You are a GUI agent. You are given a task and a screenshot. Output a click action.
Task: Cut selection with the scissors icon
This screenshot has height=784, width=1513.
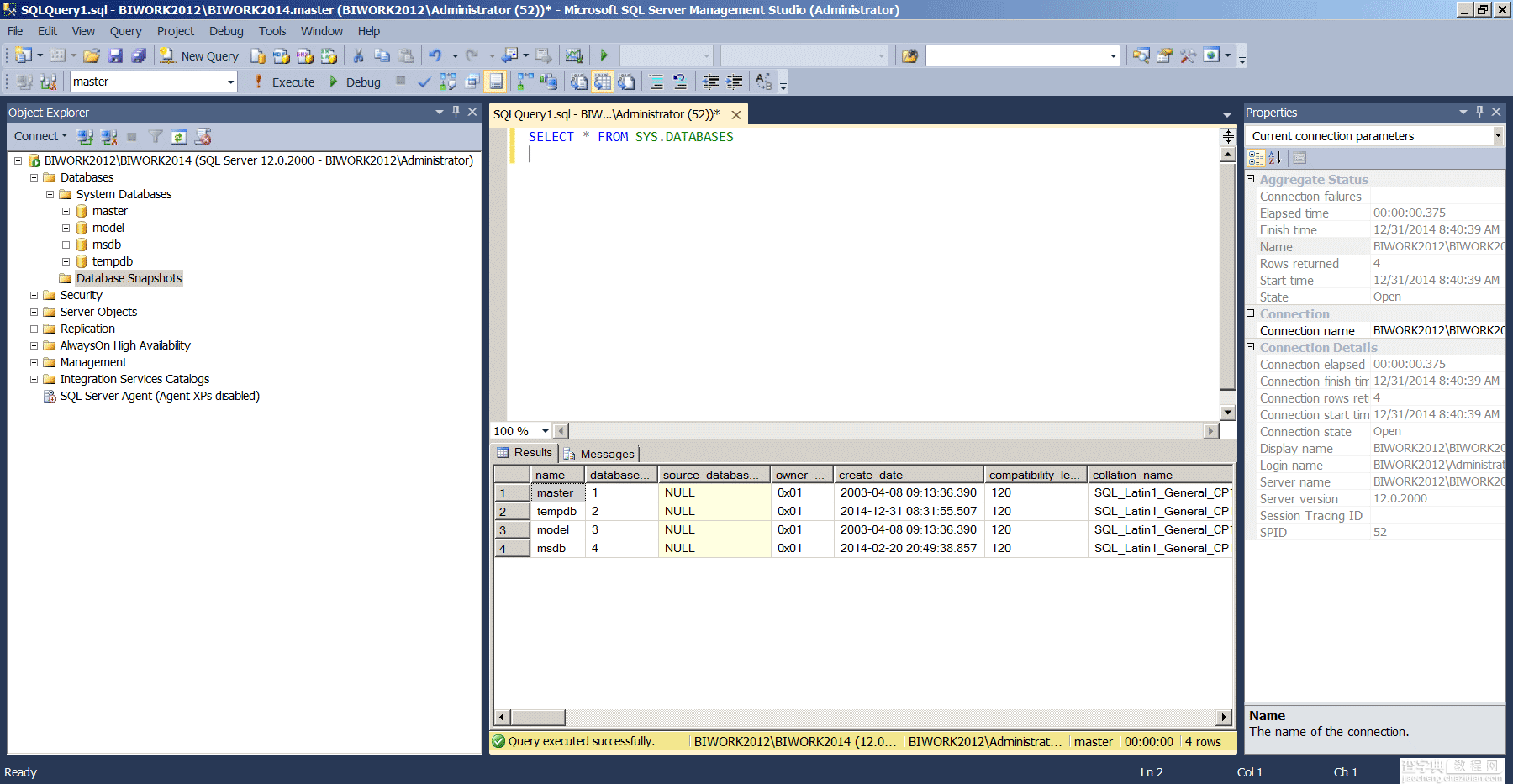(358, 55)
